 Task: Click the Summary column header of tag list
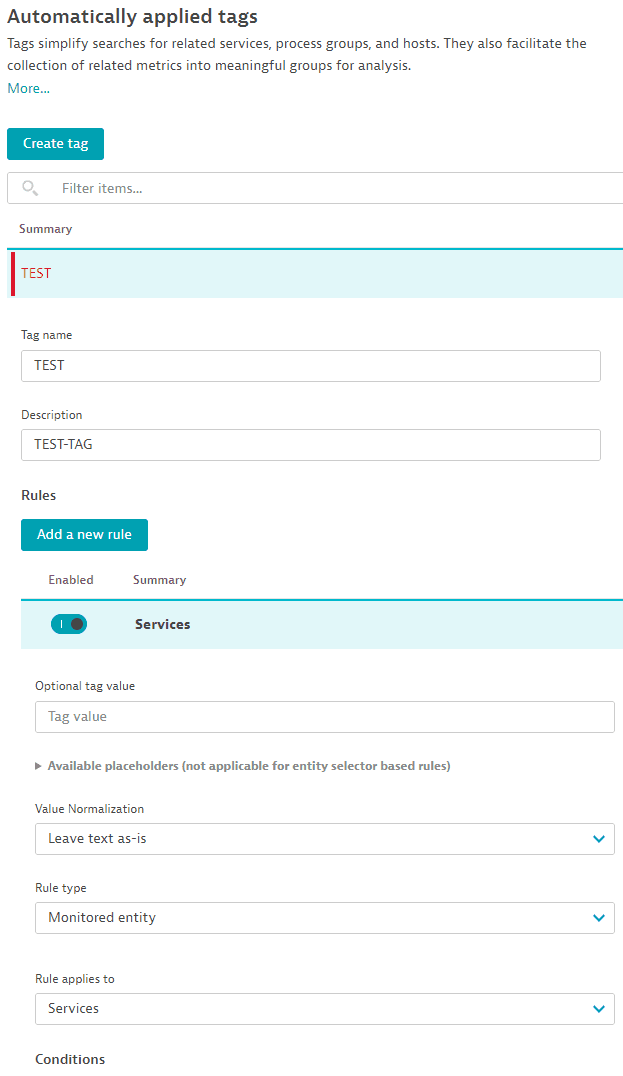click(45, 229)
